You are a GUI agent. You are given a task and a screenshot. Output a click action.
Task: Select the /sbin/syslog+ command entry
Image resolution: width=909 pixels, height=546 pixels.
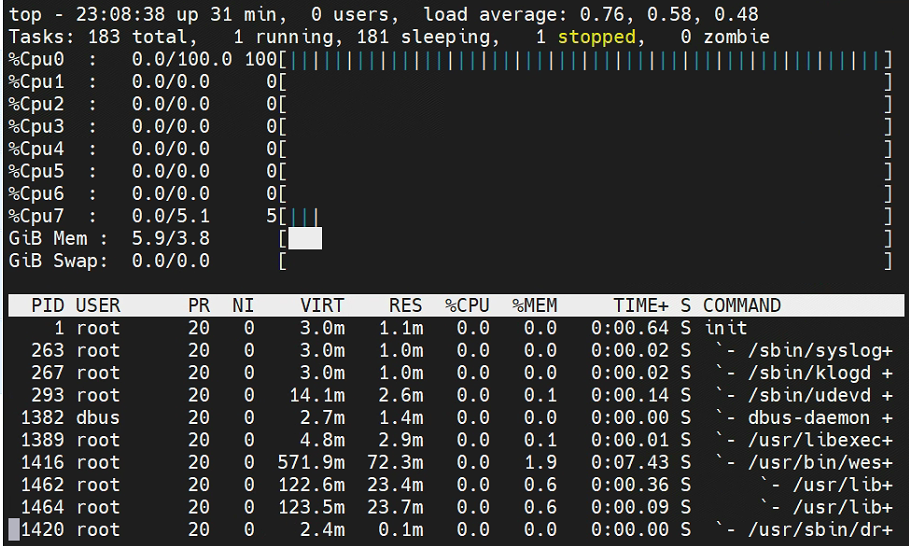pyautogui.click(x=820, y=351)
